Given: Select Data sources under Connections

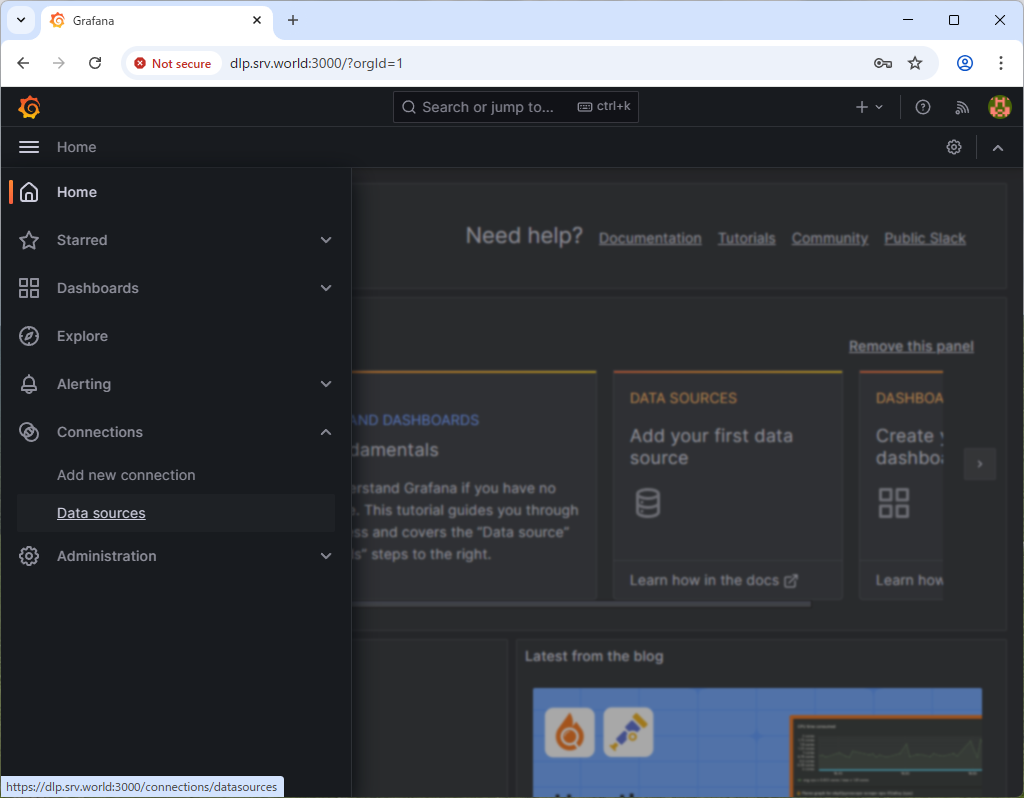Looking at the screenshot, I should (101, 513).
